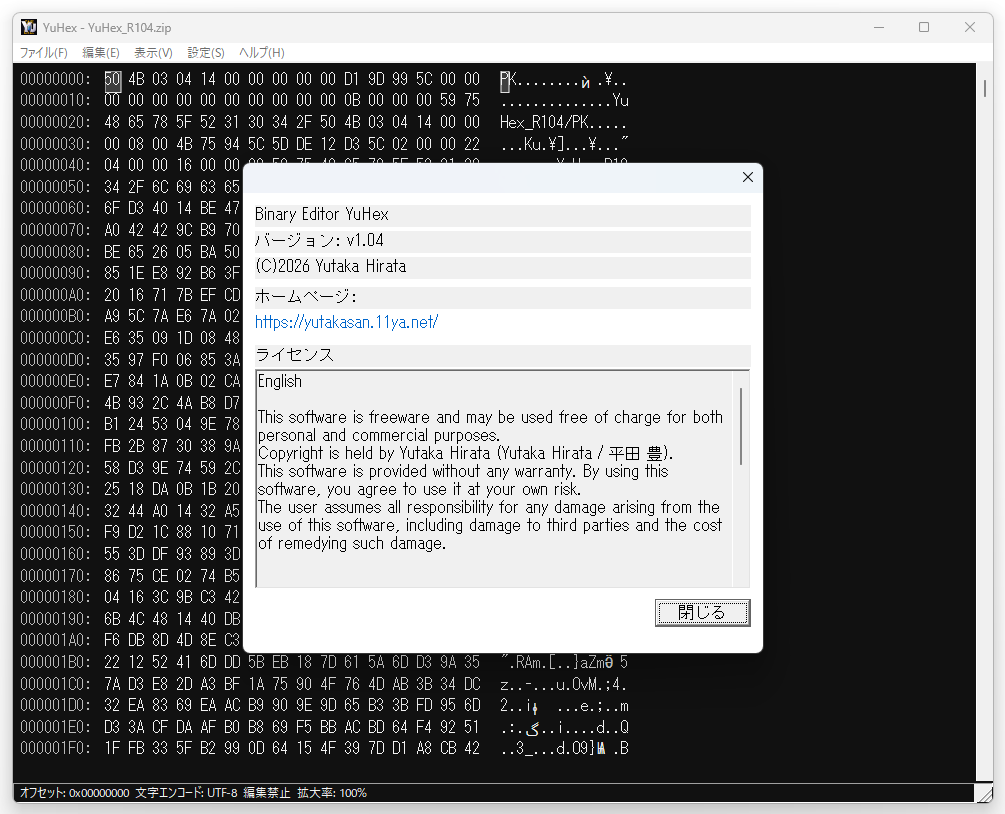The image size is (1005, 814).
Task: Open the 表示(V) menu
Action: 153,53
